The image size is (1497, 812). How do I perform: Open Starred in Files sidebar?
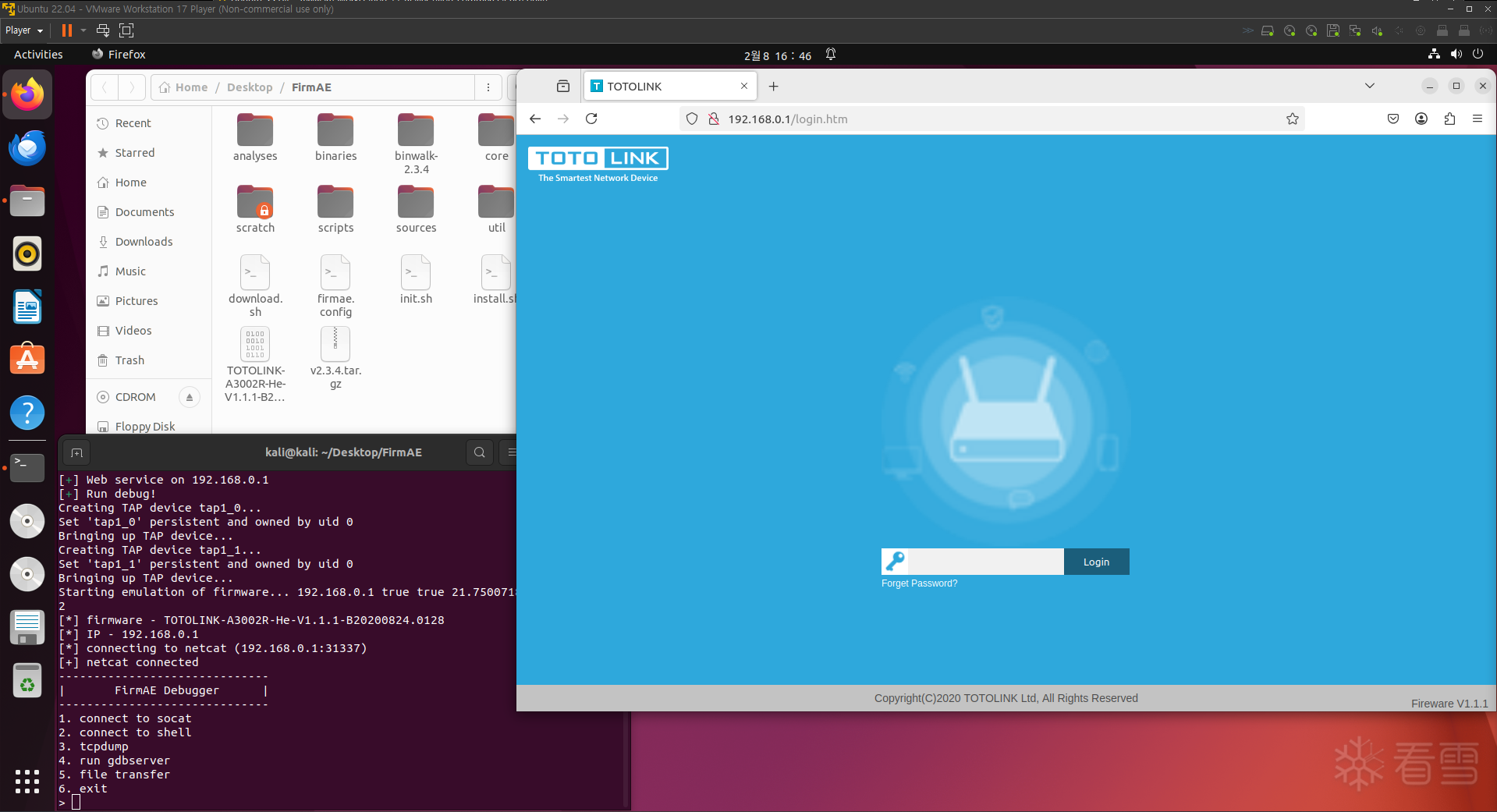[149, 153]
